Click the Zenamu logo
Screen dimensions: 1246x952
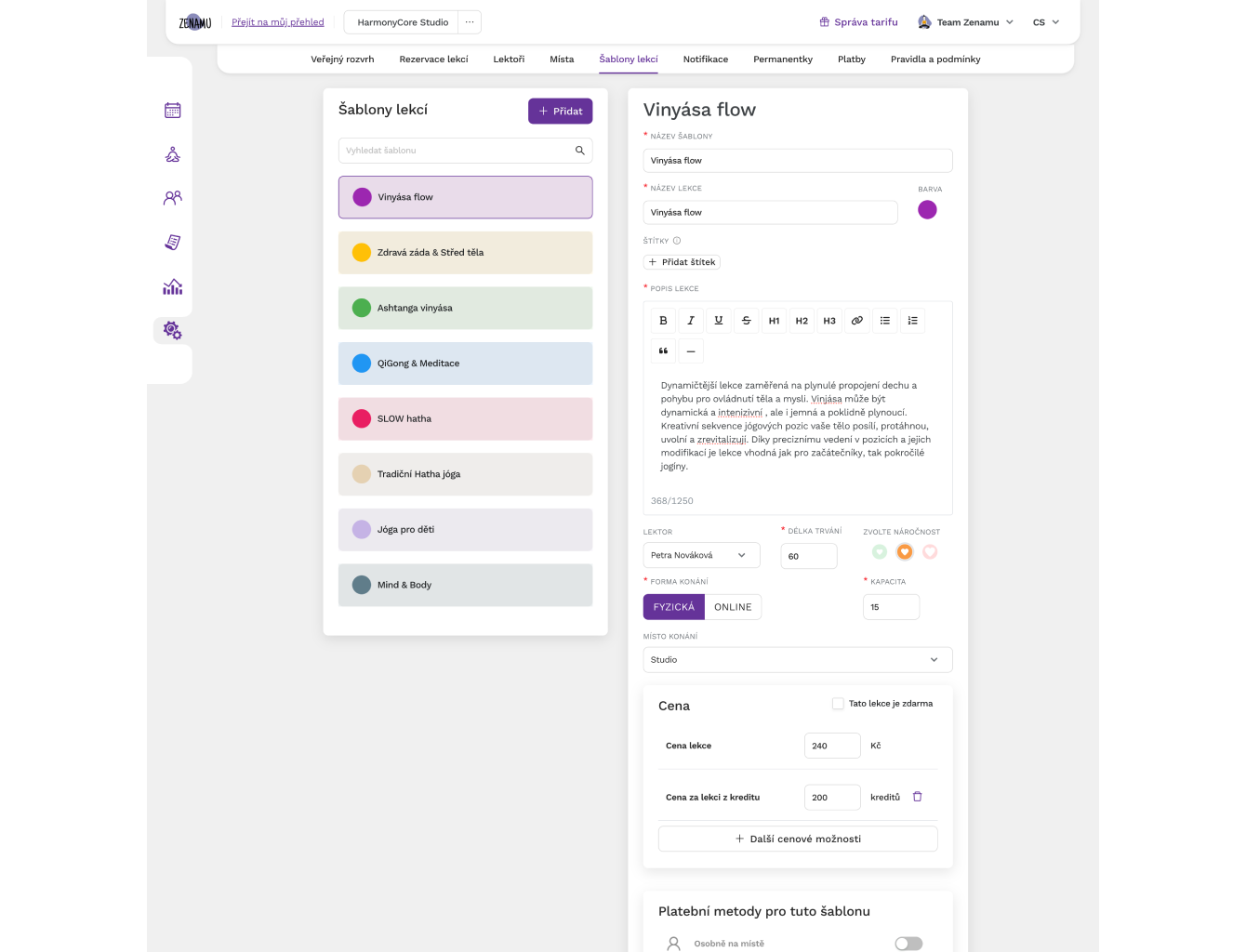point(195,22)
